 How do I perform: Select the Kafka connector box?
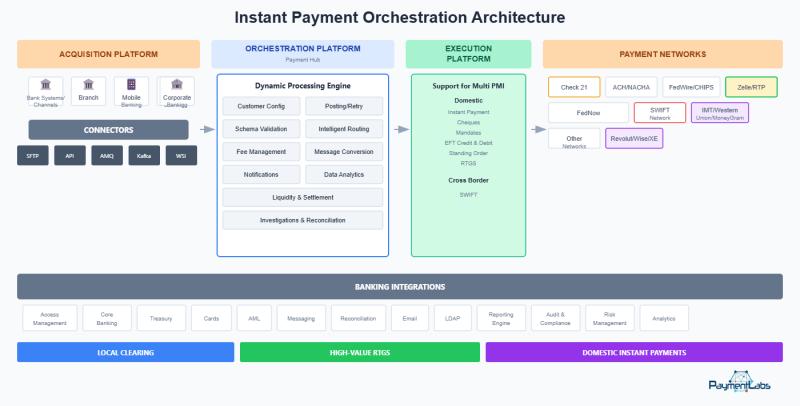point(144,156)
